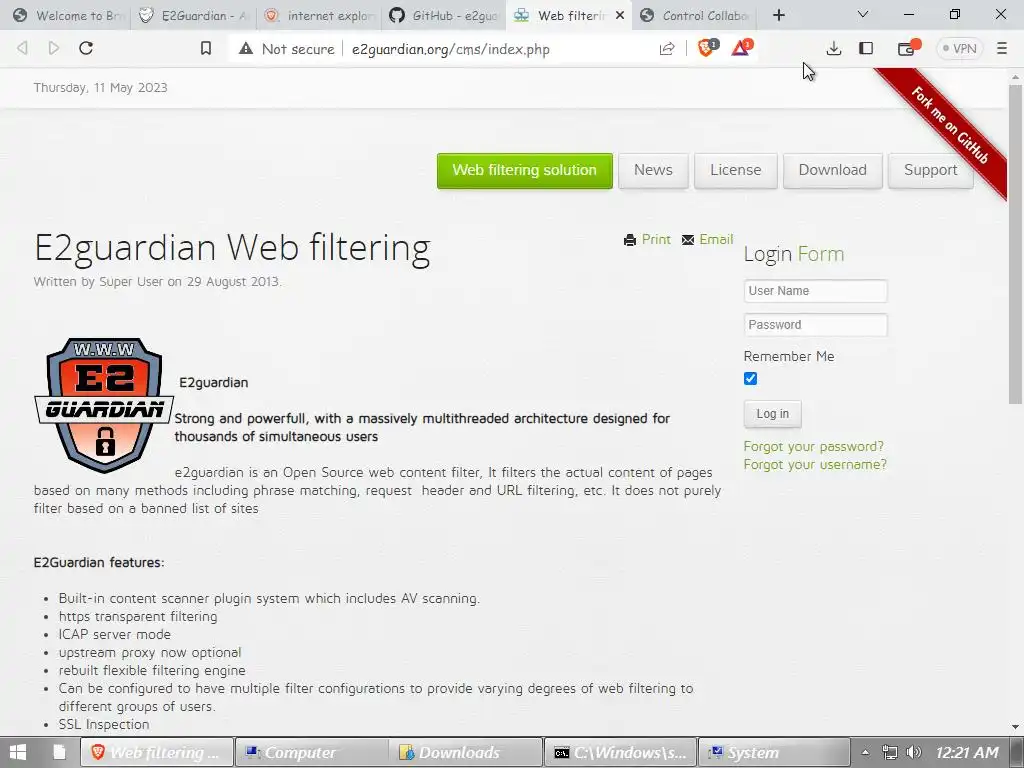Toggle the browser sidebar panel icon
Viewport: 1024px width, 768px height.
point(866,48)
